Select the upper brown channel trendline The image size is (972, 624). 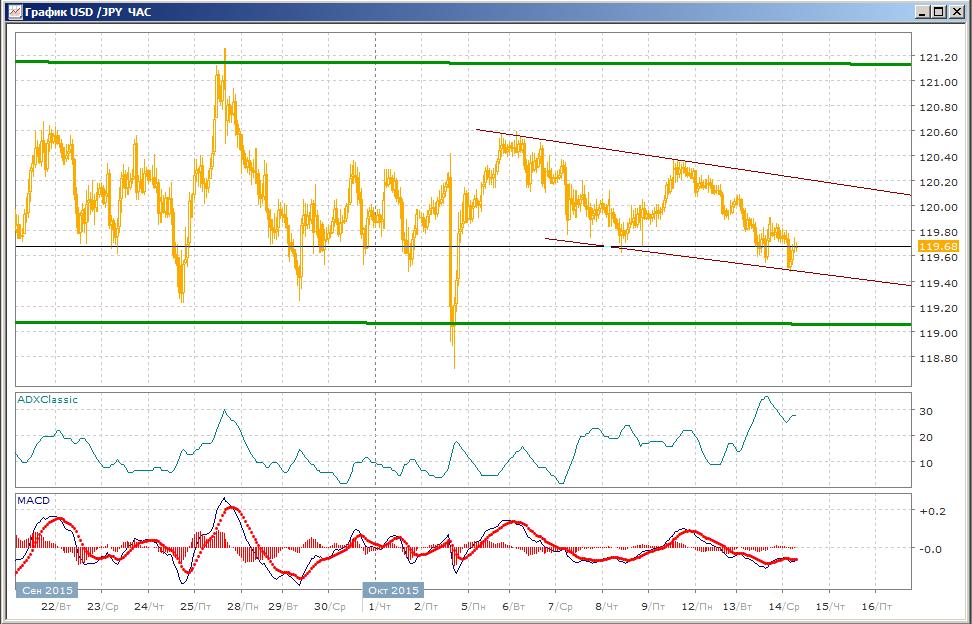693,162
